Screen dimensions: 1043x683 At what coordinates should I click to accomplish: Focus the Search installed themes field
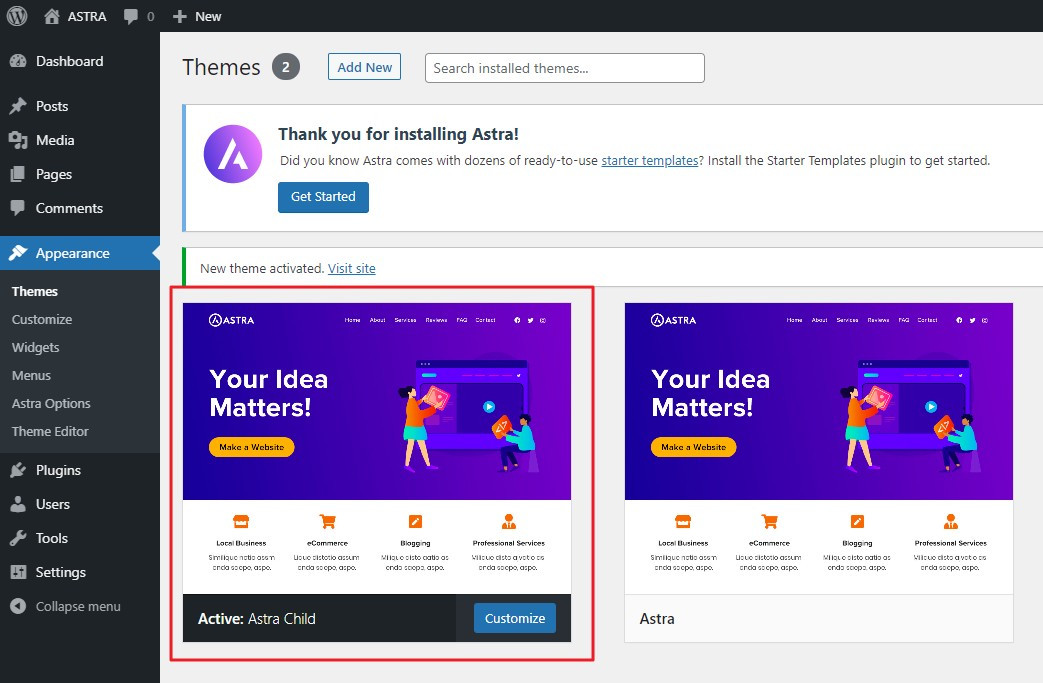[x=565, y=68]
